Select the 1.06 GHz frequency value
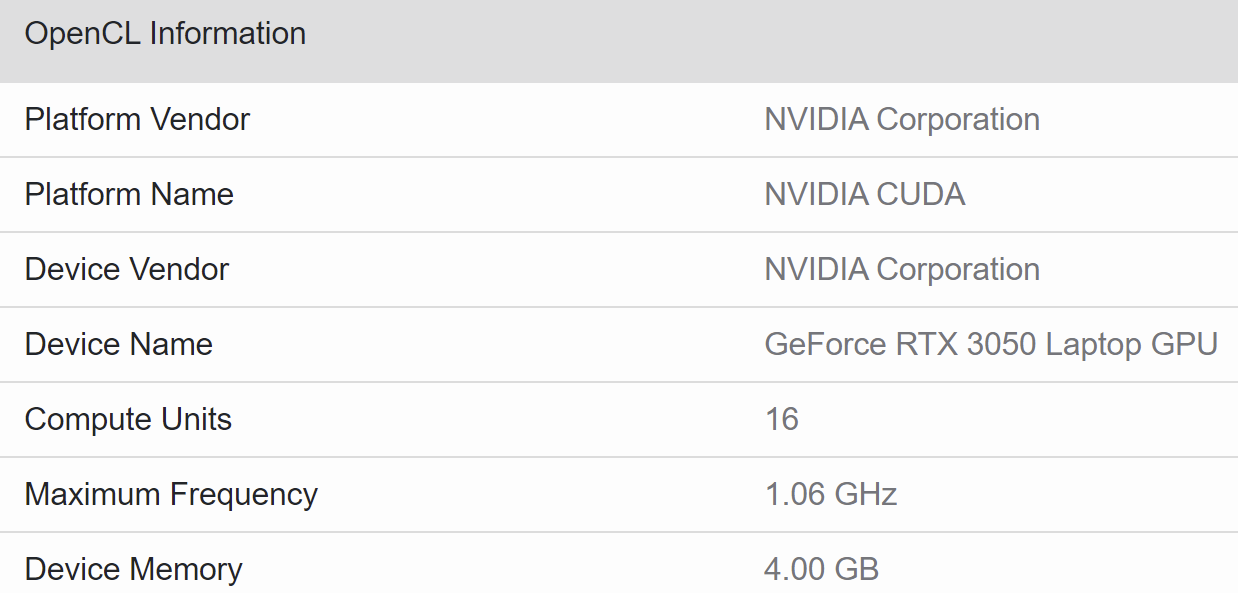1238x593 pixels. tap(831, 494)
